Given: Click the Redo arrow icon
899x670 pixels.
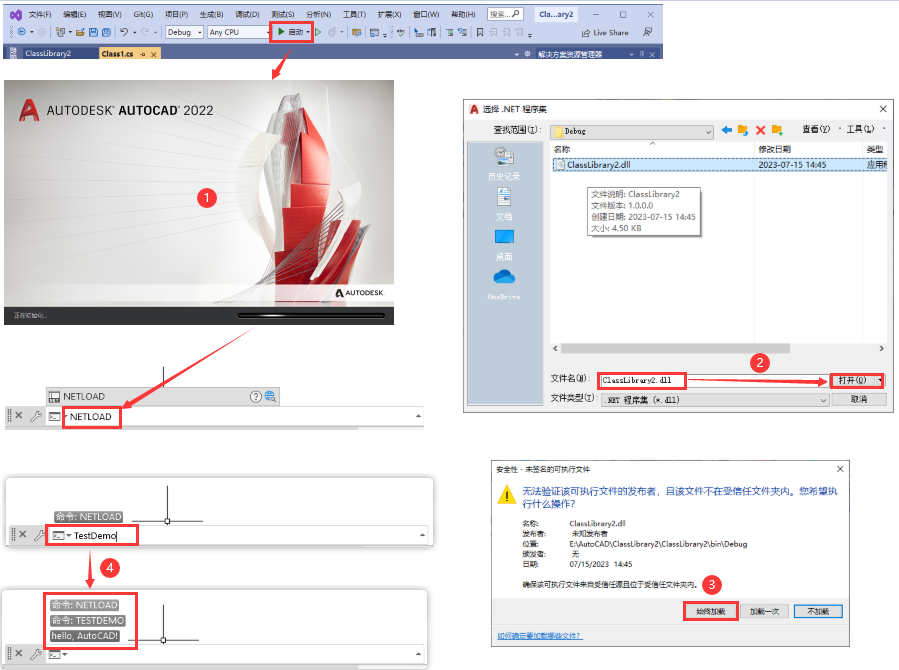Looking at the screenshot, I should click(145, 32).
